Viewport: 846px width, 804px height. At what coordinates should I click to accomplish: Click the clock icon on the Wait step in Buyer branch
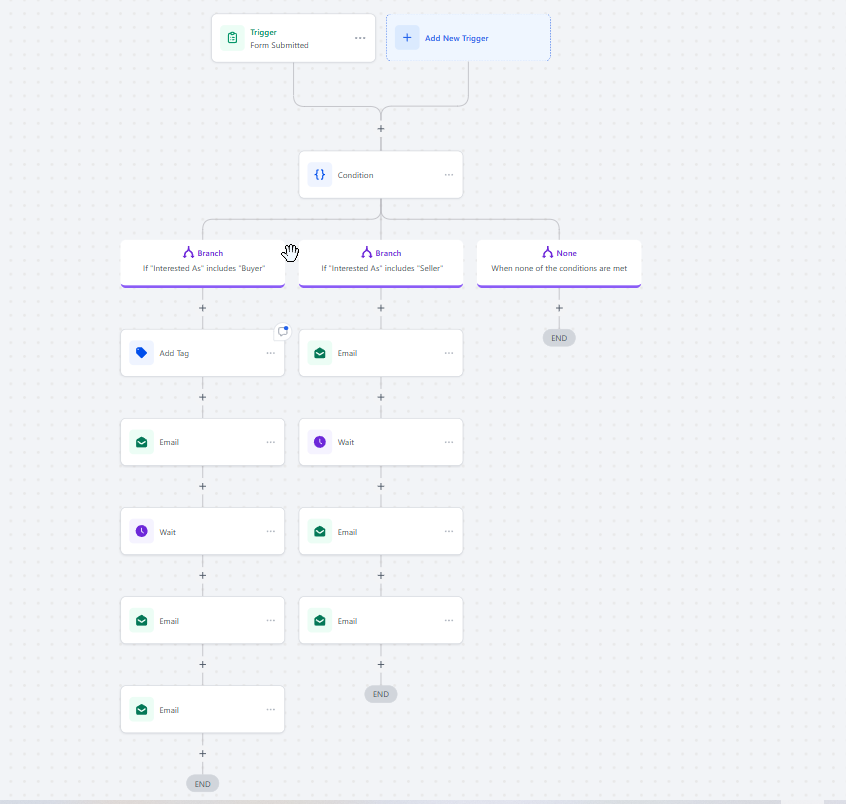point(141,531)
